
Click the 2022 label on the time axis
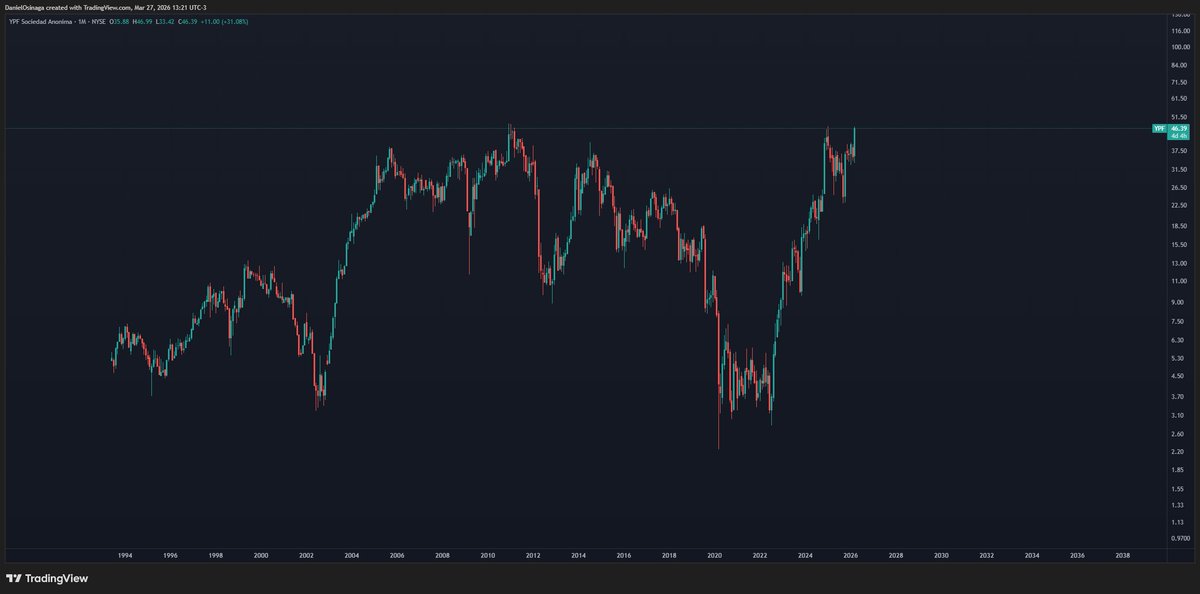(x=760, y=555)
